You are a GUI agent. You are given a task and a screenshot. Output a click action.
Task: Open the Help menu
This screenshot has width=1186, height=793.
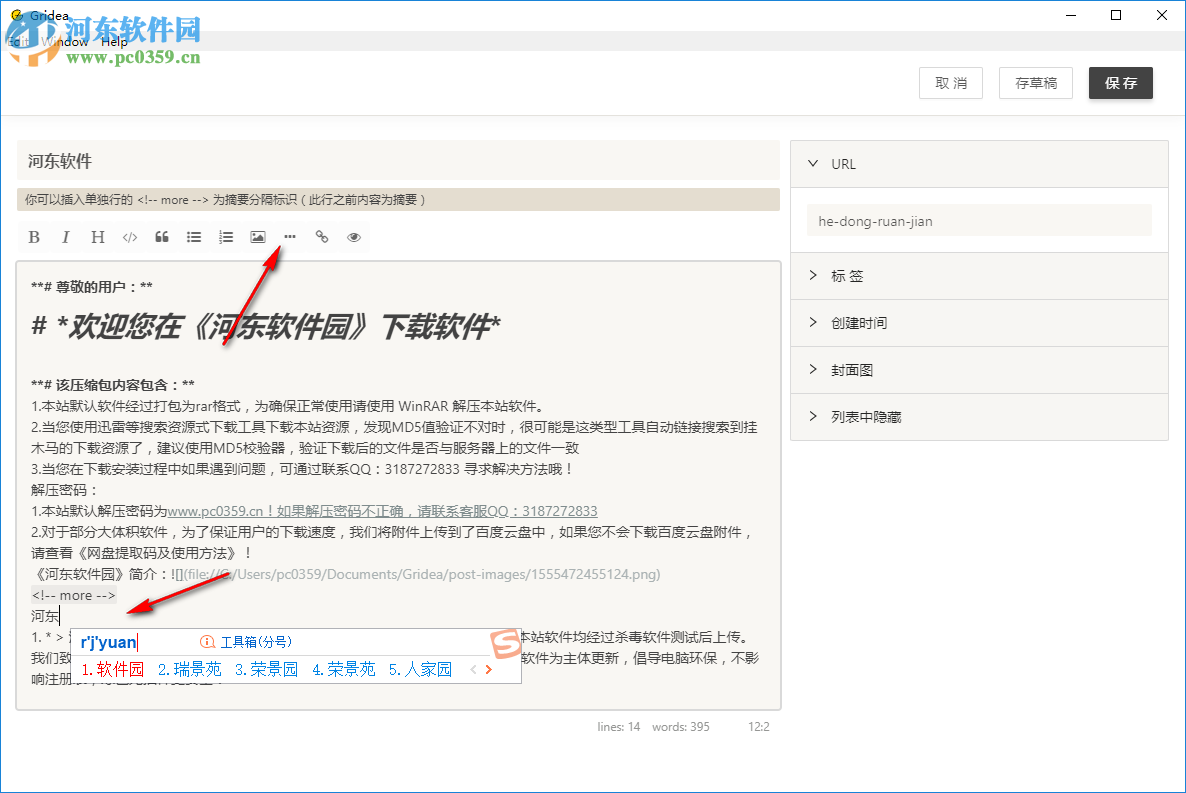pyautogui.click(x=114, y=42)
